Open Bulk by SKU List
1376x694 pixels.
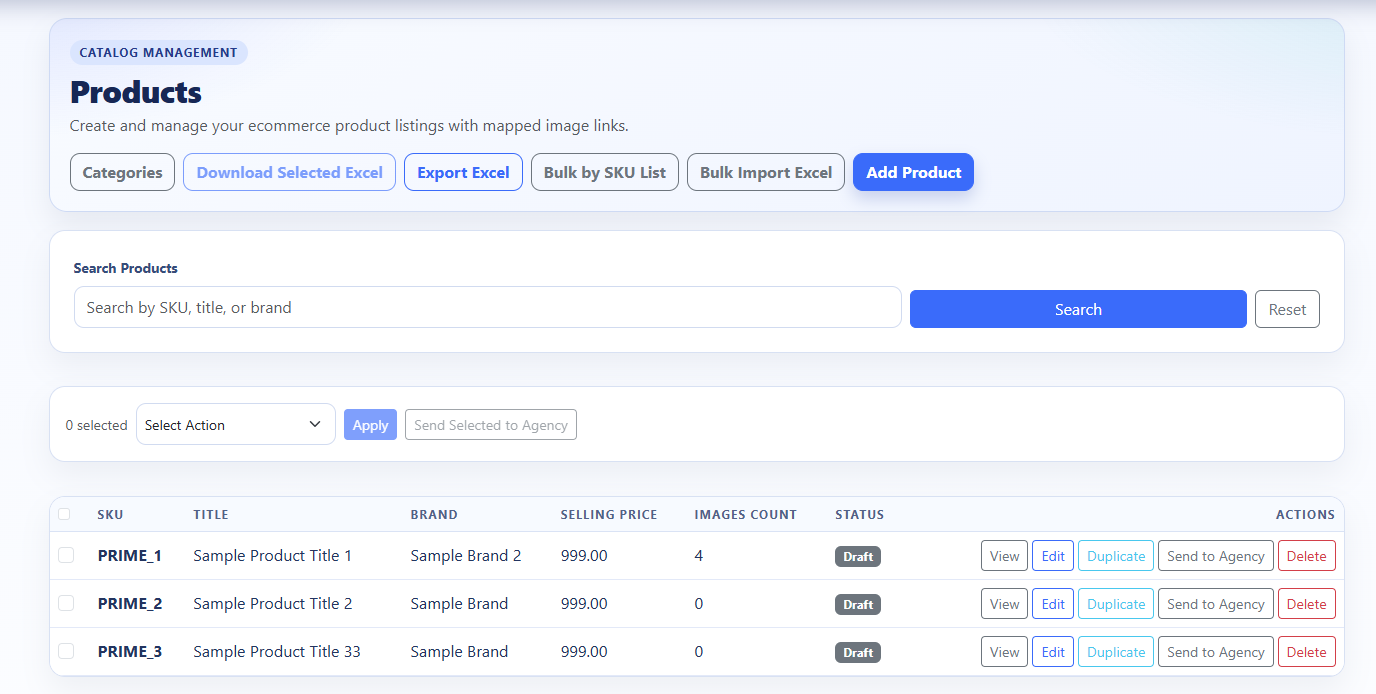pyautogui.click(x=605, y=172)
